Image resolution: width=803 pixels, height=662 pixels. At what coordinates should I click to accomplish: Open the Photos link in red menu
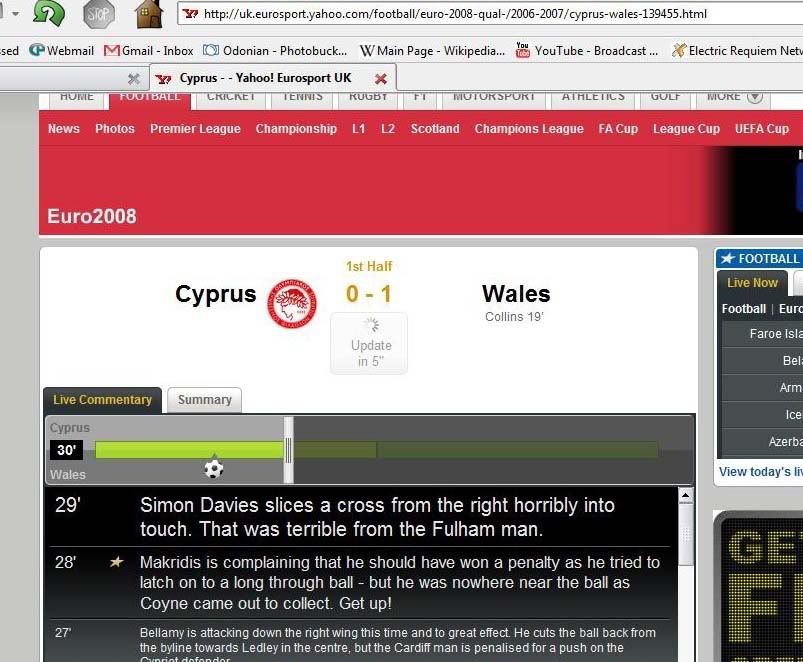pyautogui.click(x=115, y=129)
